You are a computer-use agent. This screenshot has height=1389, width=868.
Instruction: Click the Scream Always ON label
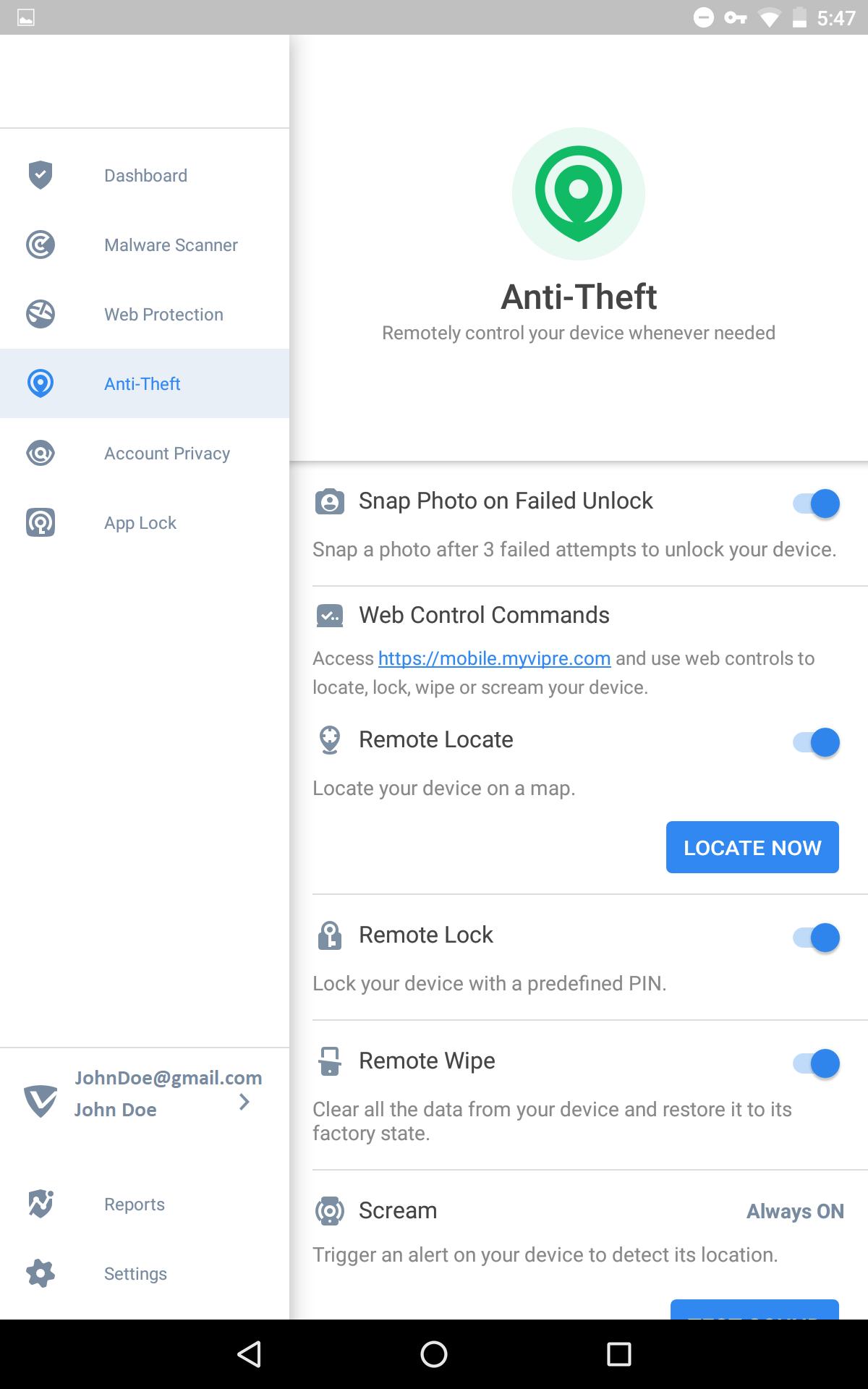795,1211
